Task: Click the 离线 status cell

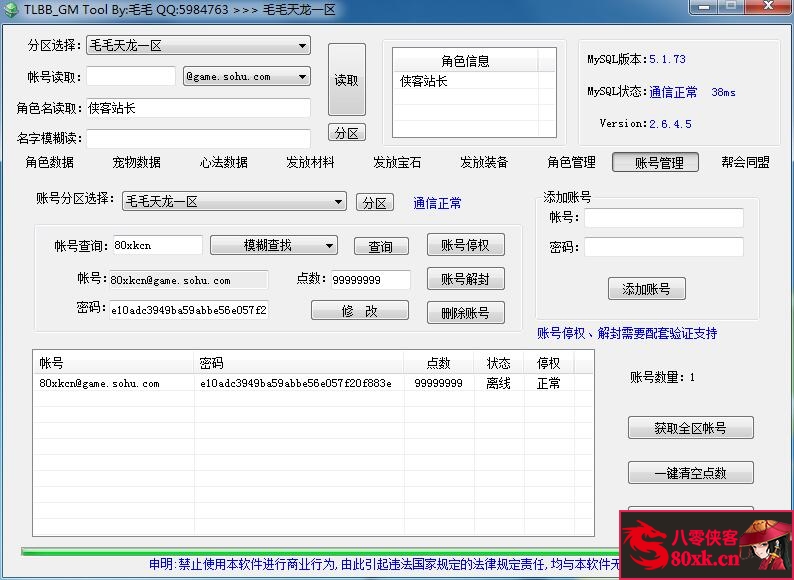Action: (x=498, y=383)
